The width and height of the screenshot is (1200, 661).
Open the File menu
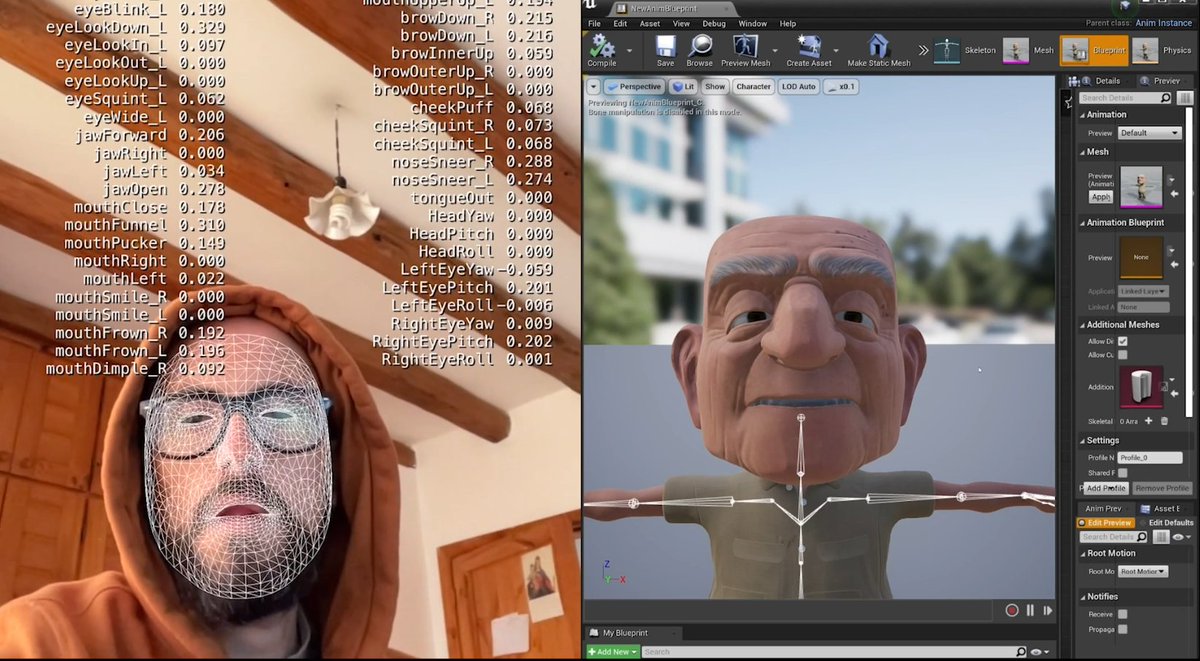click(x=594, y=23)
